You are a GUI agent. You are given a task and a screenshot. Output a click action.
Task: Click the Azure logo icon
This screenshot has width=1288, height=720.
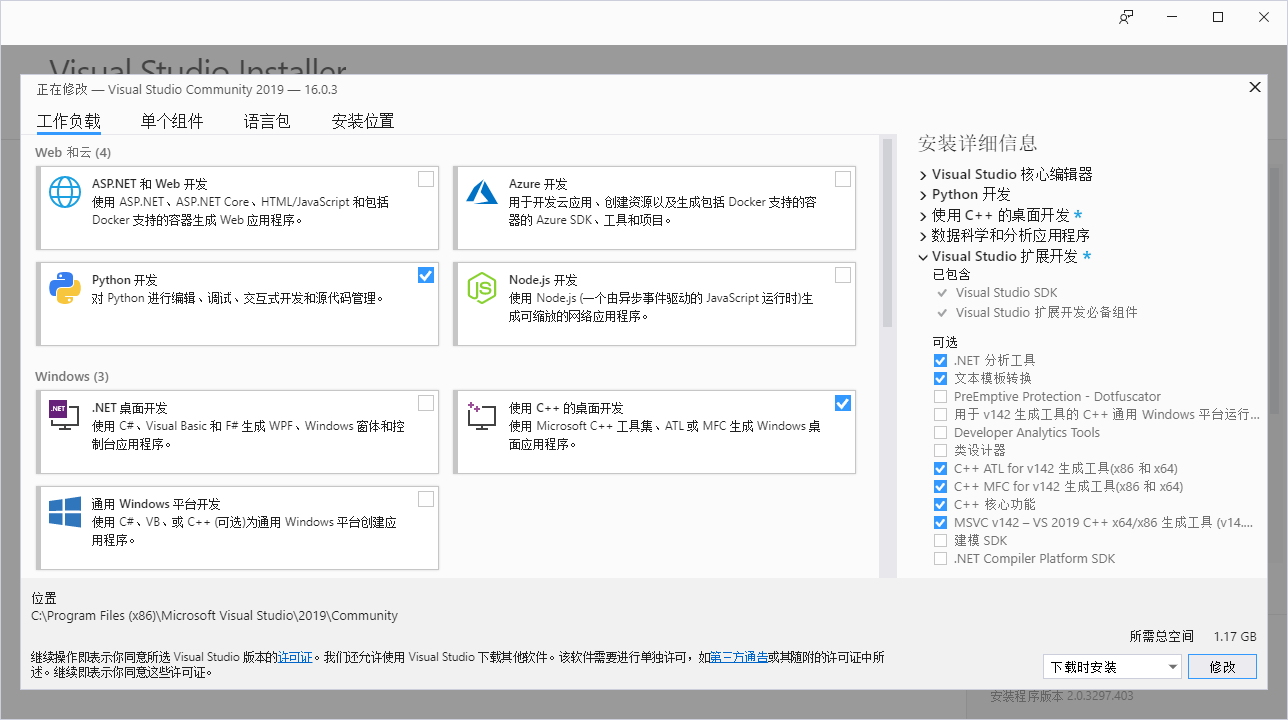click(482, 191)
